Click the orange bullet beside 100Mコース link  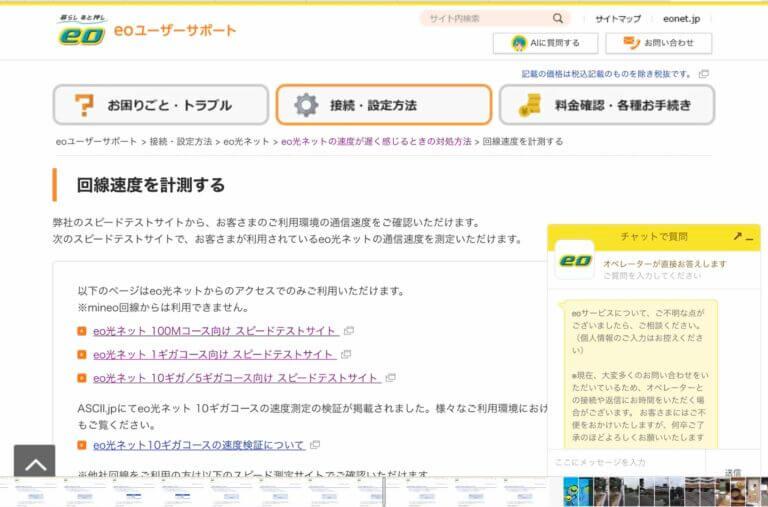point(82,332)
